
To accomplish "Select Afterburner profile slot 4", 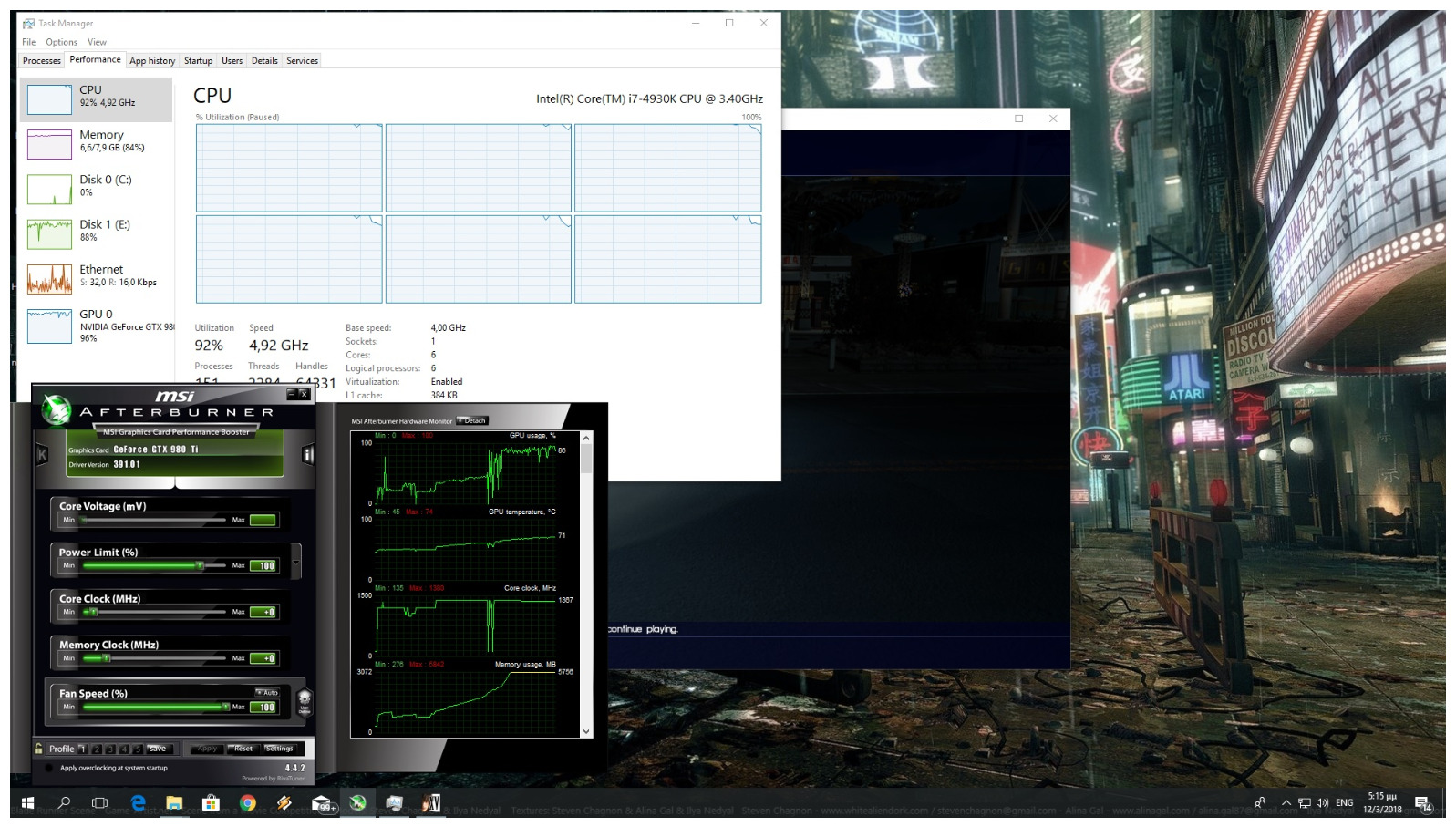I will point(124,749).
